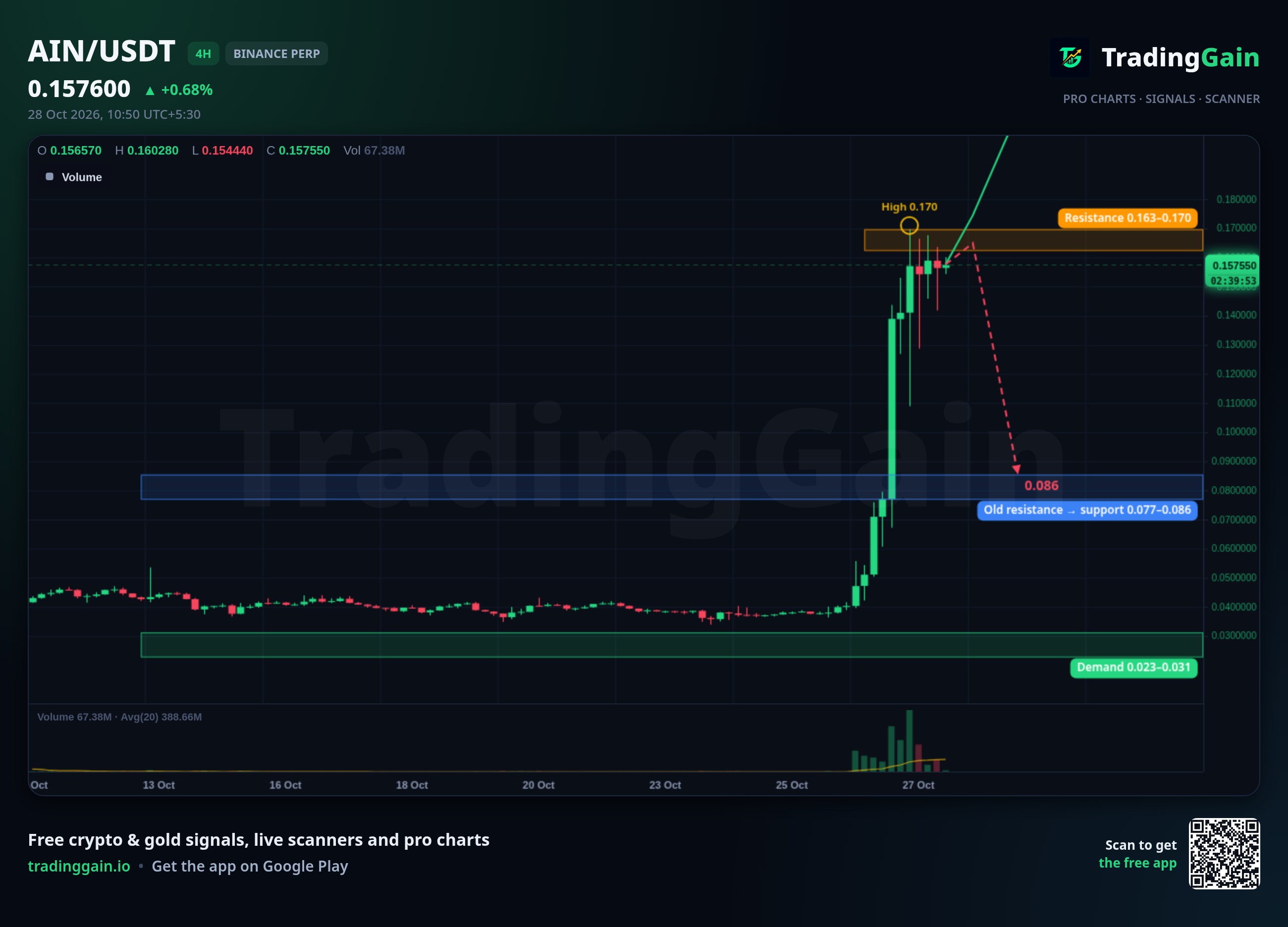This screenshot has width=1288, height=927.
Task: Click the 'Volume 67.38M · Avg(20) 388.66M' label
Action: 120,717
